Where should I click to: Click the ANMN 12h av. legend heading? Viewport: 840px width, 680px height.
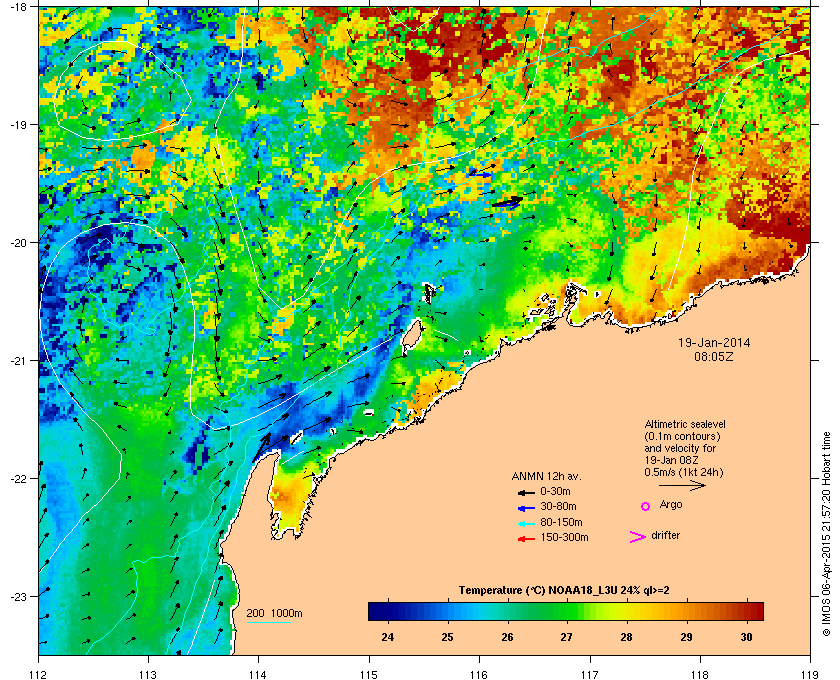pos(546,476)
